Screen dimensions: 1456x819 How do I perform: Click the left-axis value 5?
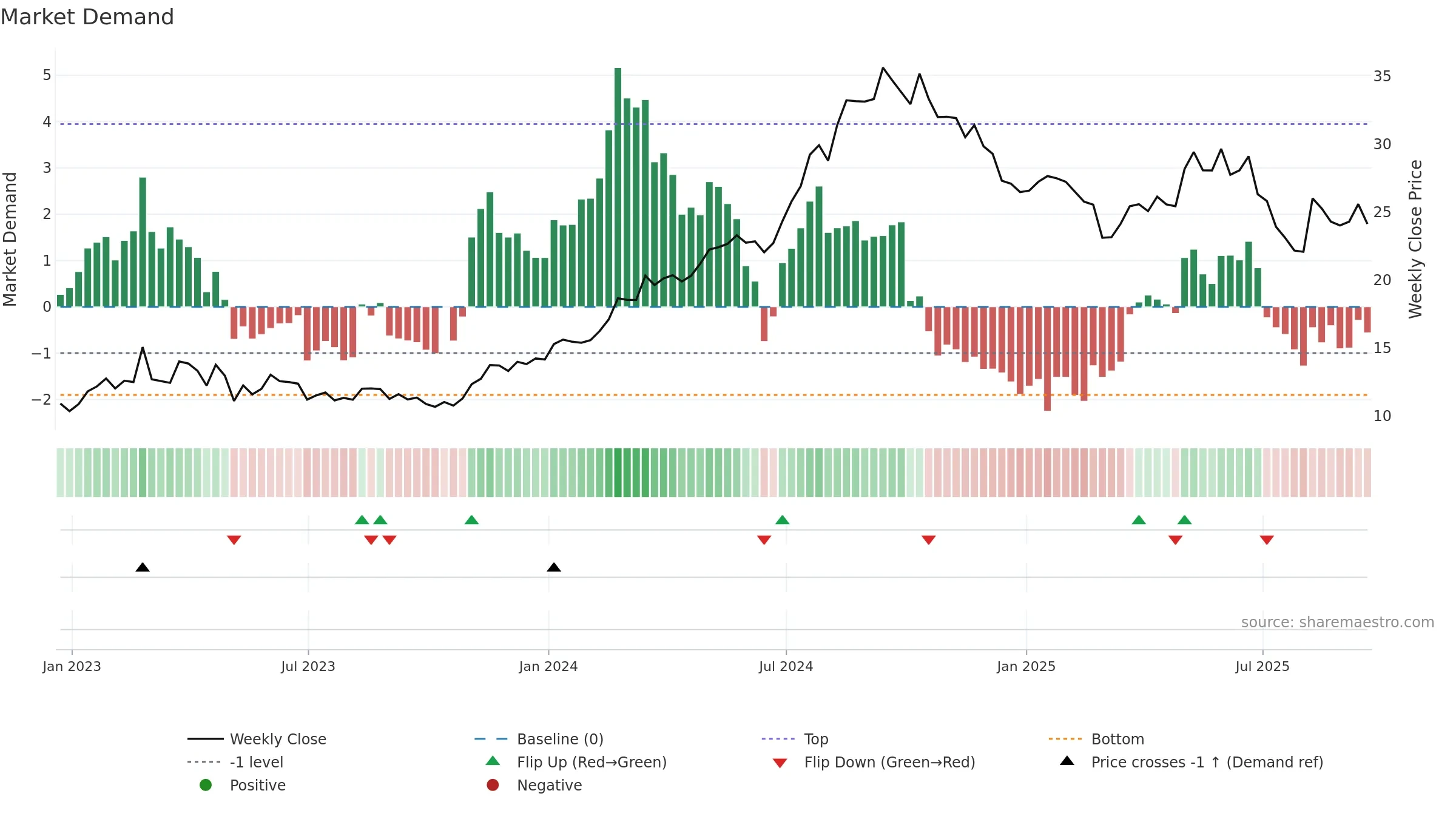click(47, 75)
